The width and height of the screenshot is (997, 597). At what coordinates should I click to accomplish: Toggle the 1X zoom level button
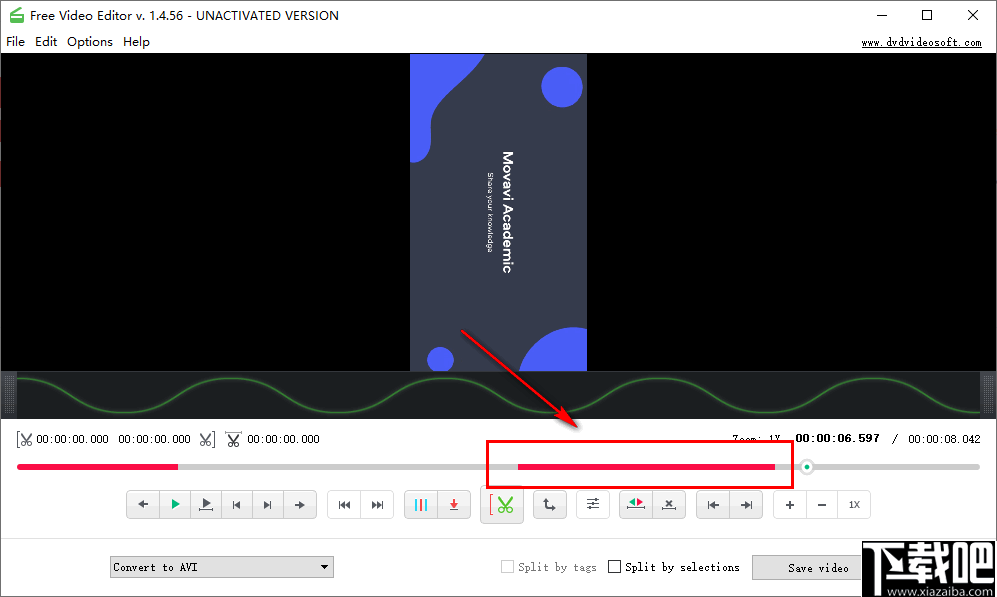(854, 504)
